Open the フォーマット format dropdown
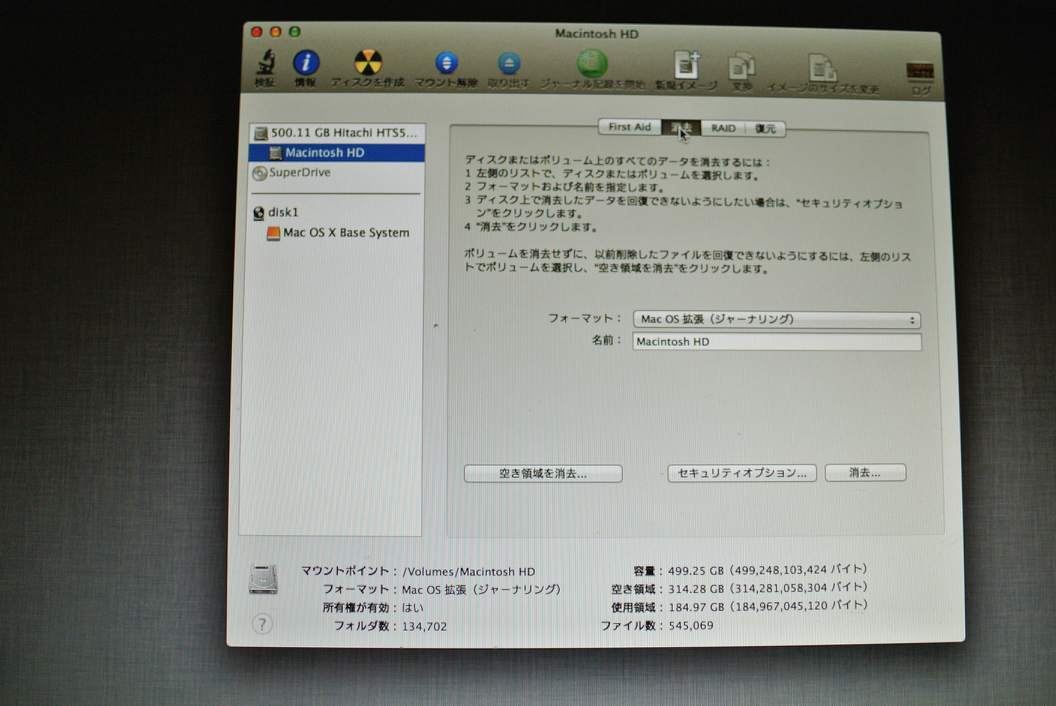 (777, 319)
